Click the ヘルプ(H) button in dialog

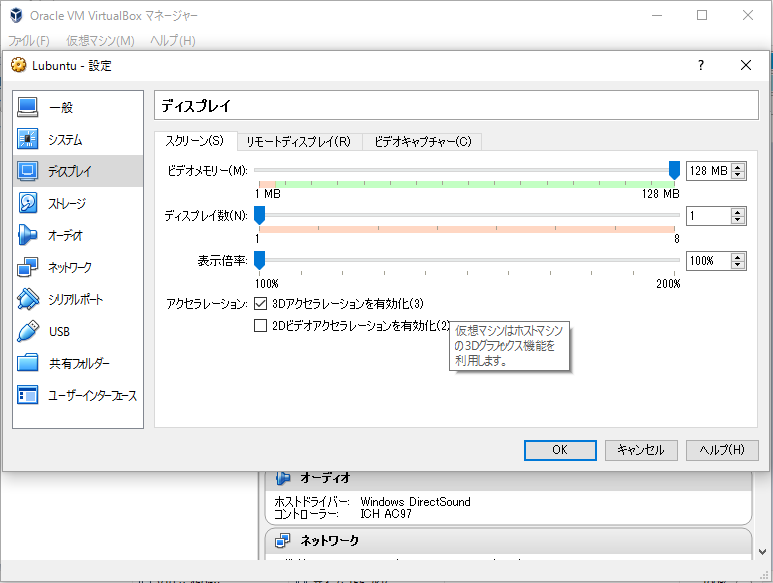tap(722, 450)
